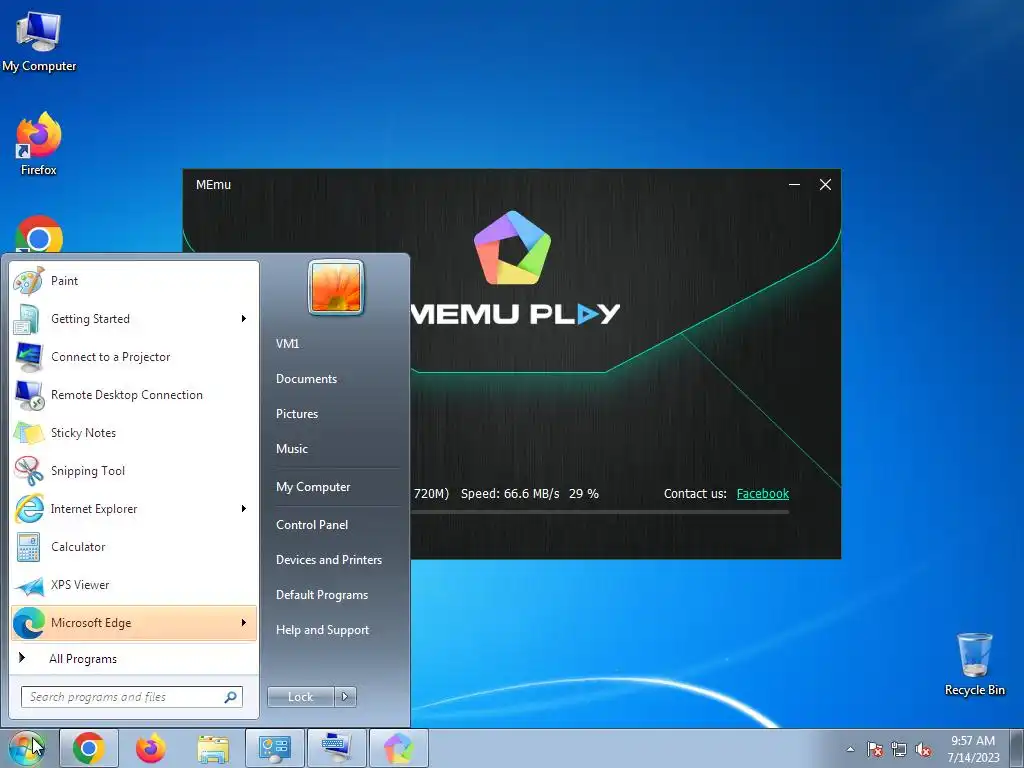The height and width of the screenshot is (768, 1024).
Task: Show hidden tray icons
Action: (x=850, y=749)
